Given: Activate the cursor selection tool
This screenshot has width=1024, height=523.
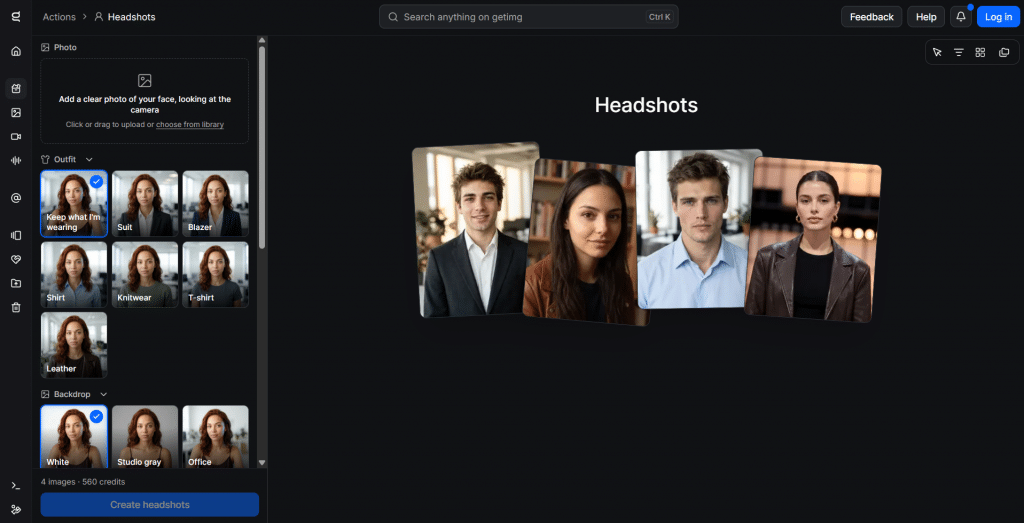Looking at the screenshot, I should (x=937, y=52).
